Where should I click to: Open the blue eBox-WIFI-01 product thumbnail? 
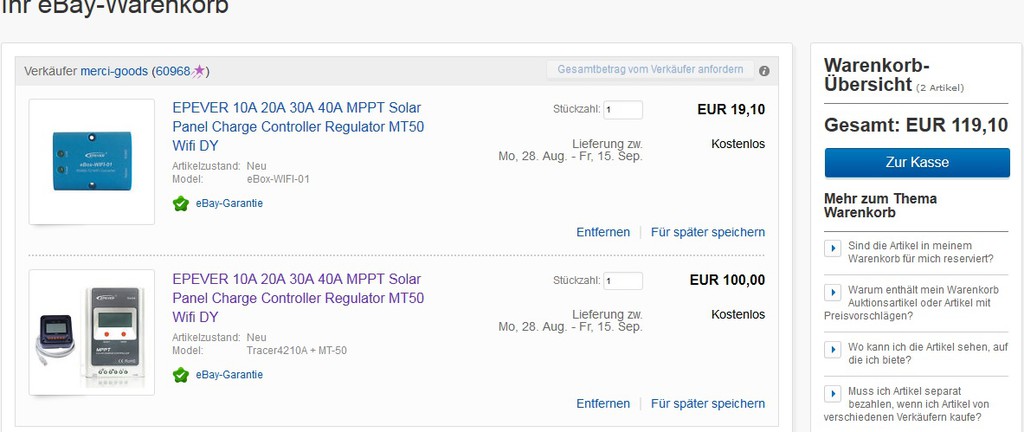pos(92,162)
